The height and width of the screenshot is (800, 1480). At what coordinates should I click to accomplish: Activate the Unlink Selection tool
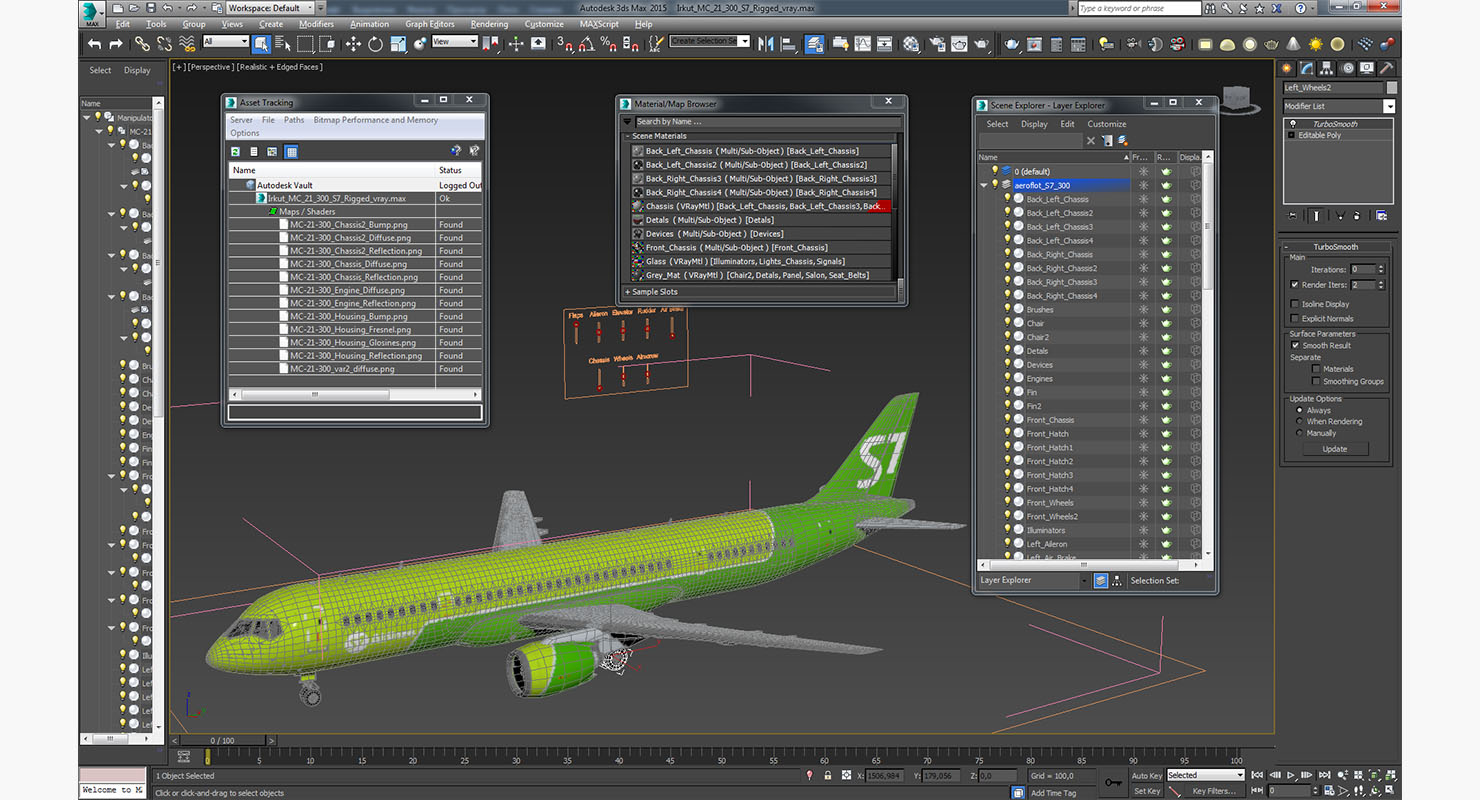coord(164,44)
